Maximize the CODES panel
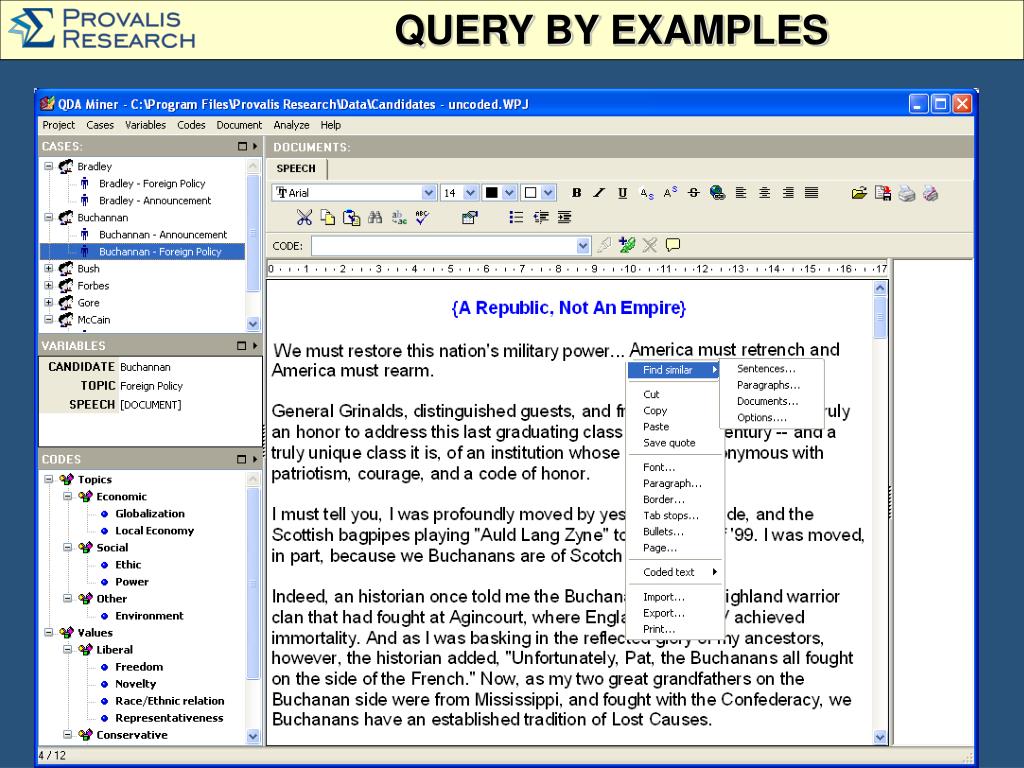Image resolution: width=1024 pixels, height=768 pixels. click(242, 459)
